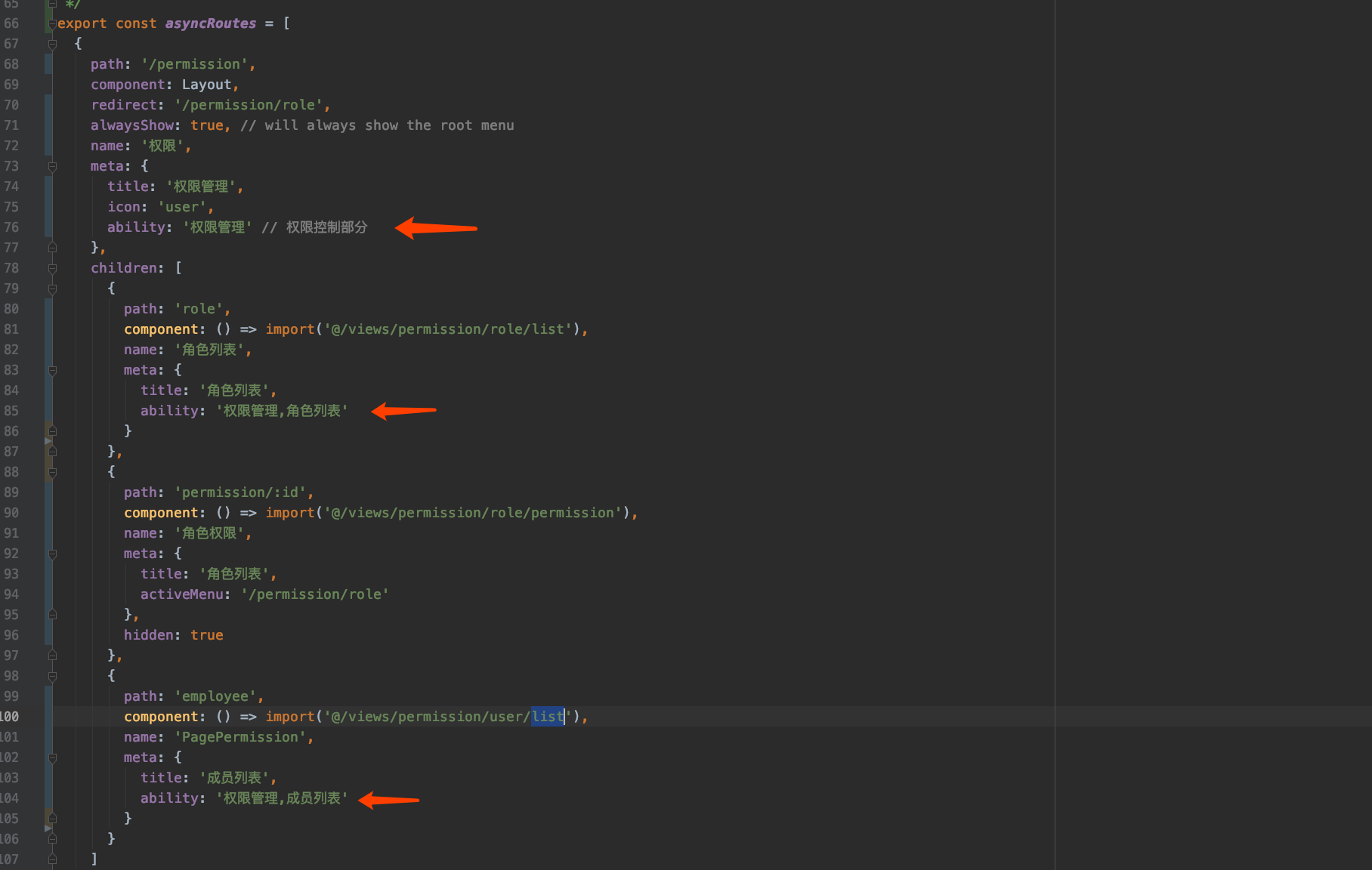Collapse meta block fold on line 83
The height and width of the screenshot is (870, 1372).
click(x=52, y=371)
